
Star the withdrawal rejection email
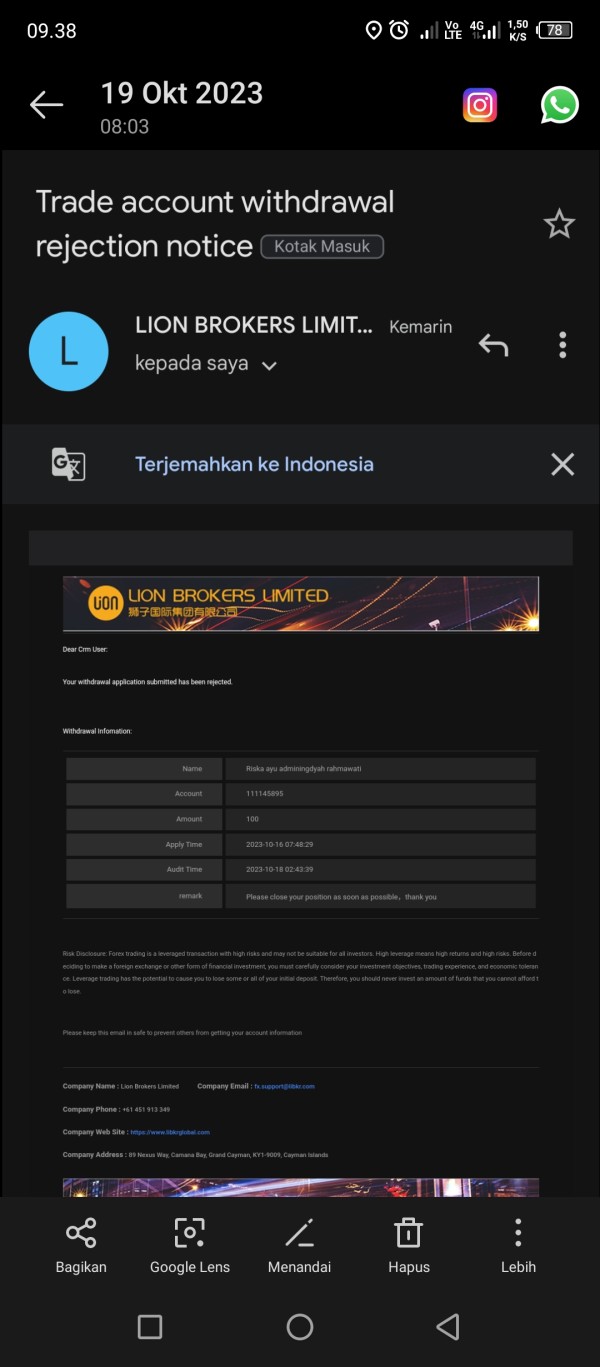(559, 224)
